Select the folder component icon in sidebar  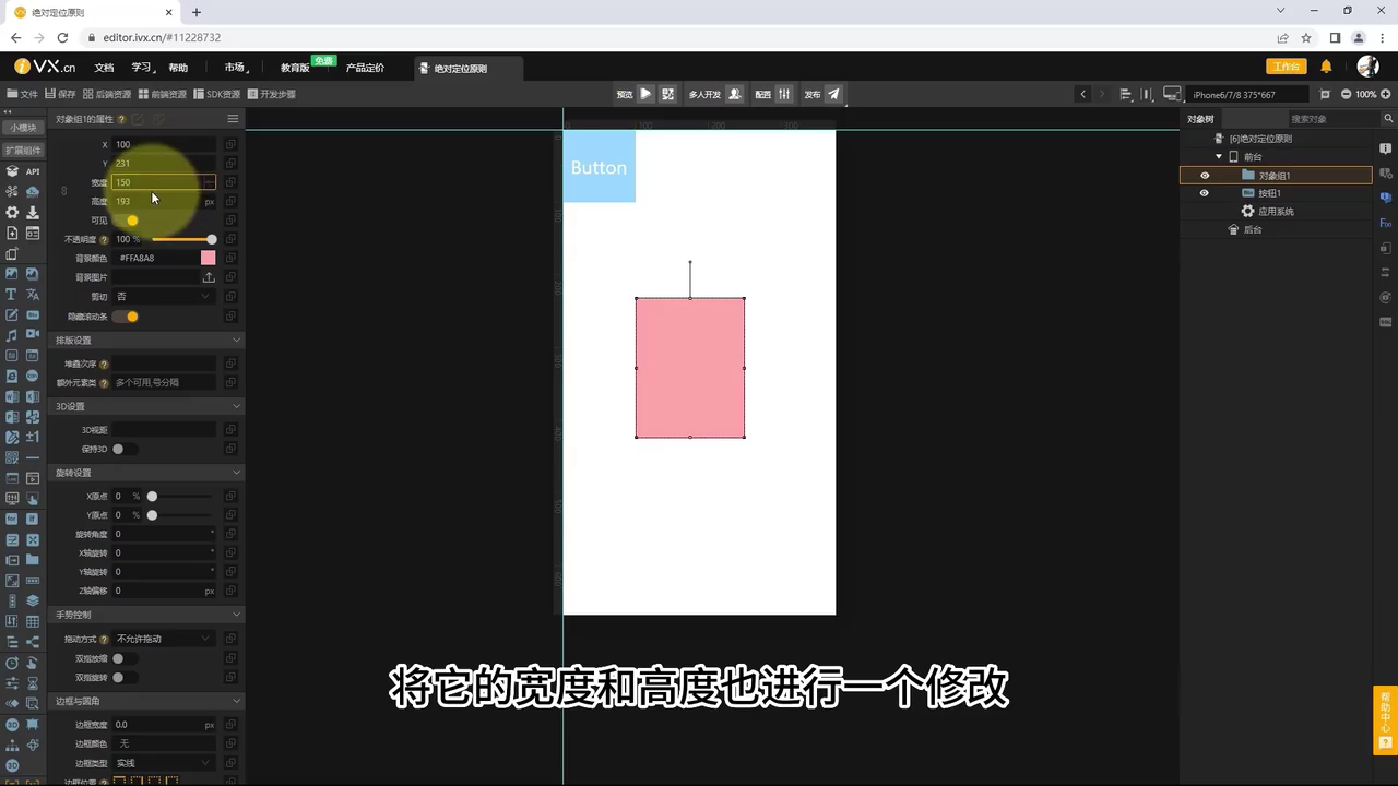point(32,560)
